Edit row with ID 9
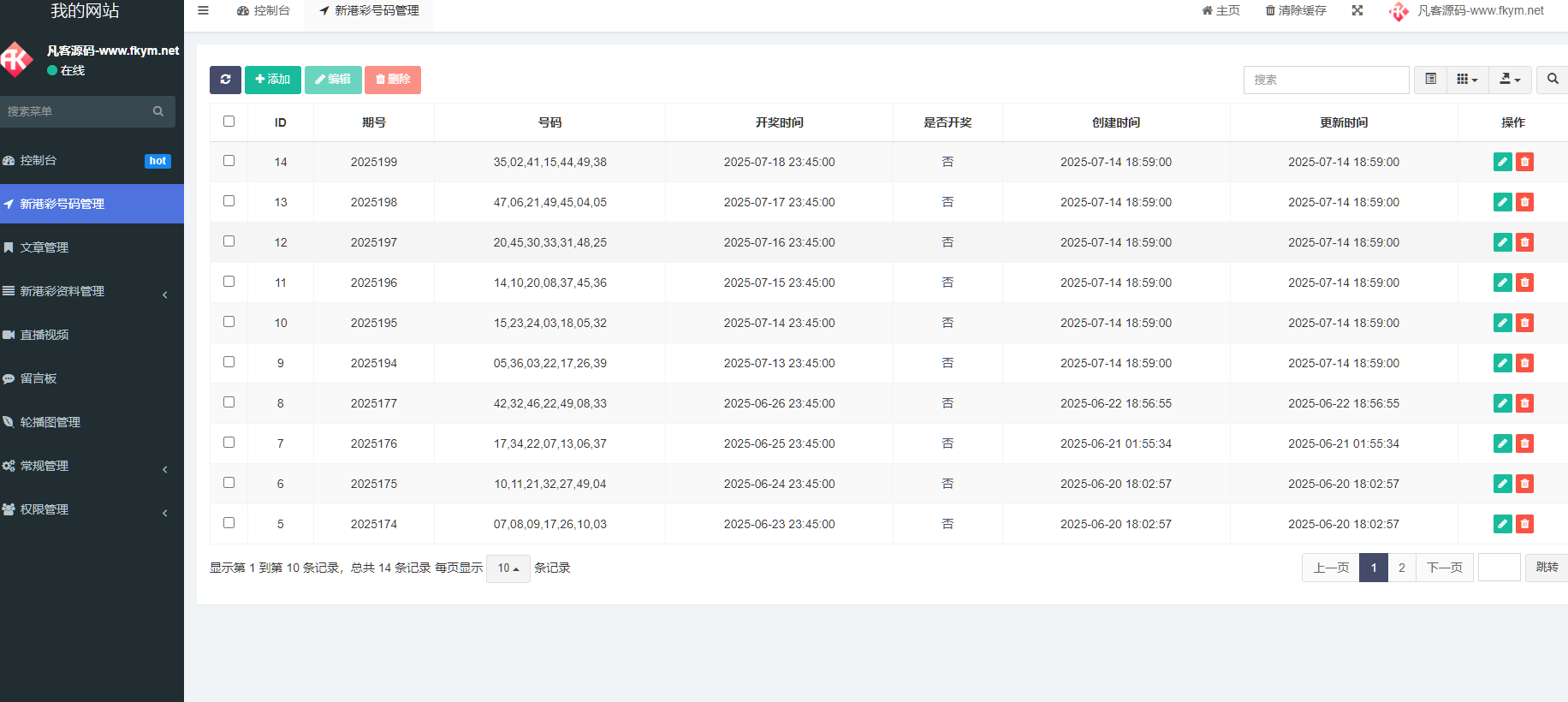 [1502, 363]
